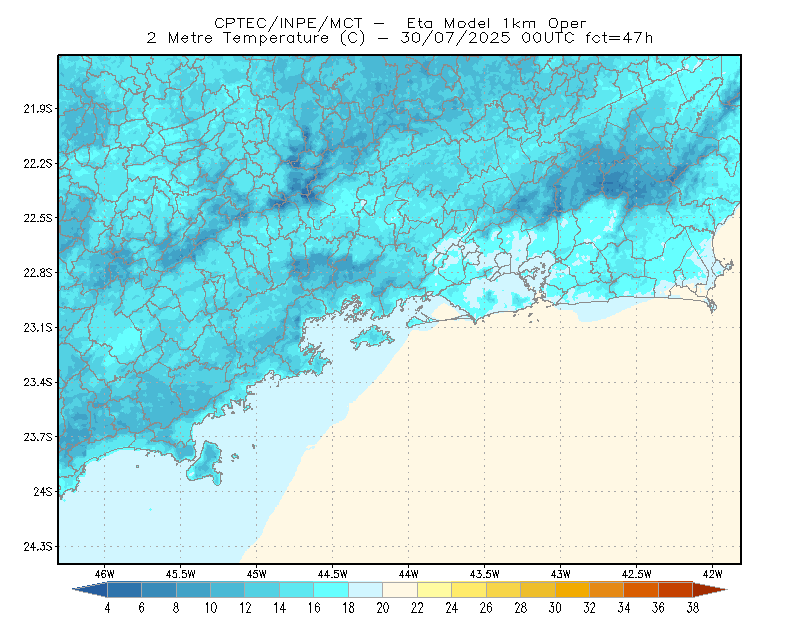Click the colorbar value label '20'
The width and height of the screenshot is (800, 618).
383,608
